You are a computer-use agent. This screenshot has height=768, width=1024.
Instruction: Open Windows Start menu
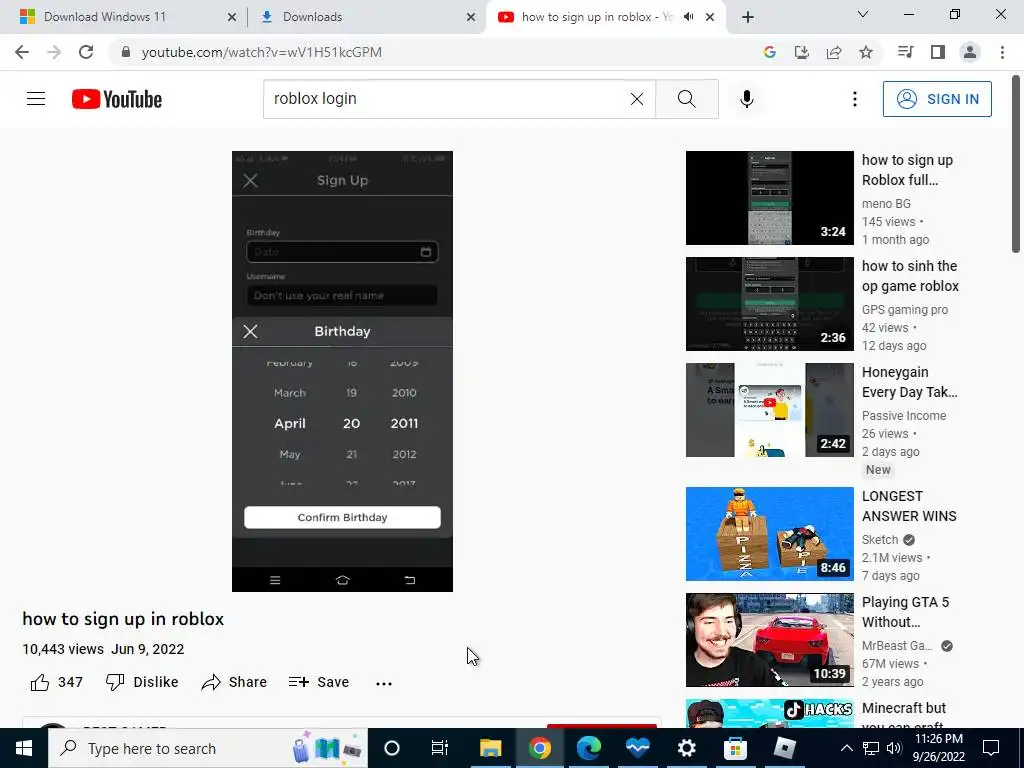pyautogui.click(x=24, y=748)
